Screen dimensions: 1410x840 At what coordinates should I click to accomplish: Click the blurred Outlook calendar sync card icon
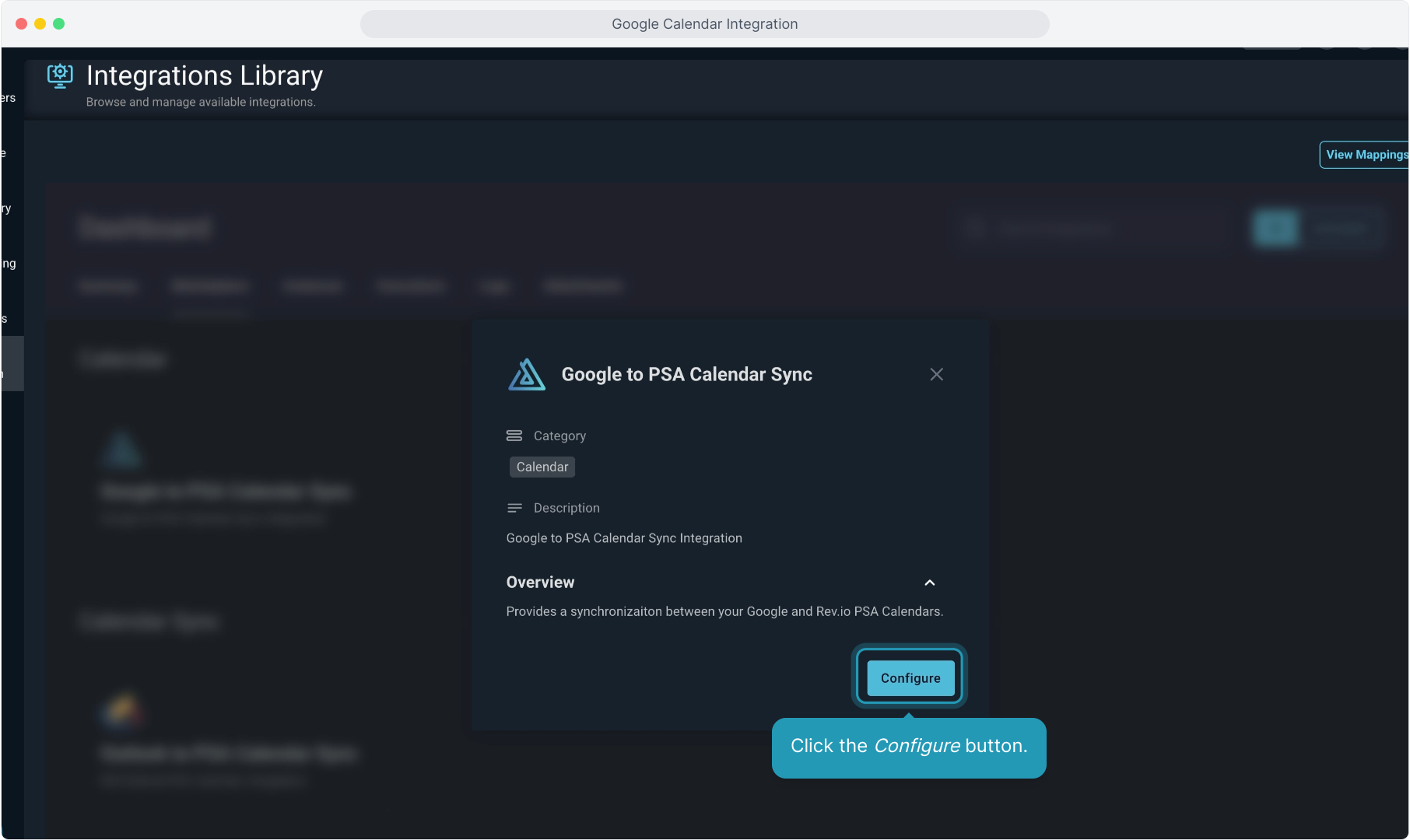coord(123,710)
